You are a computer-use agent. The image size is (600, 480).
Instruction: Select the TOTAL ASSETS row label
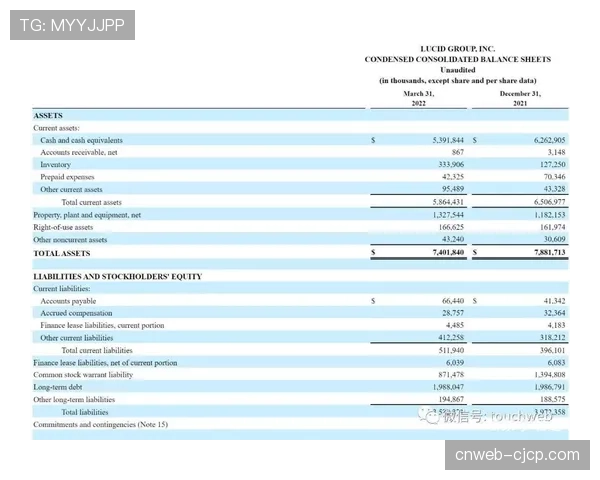coord(61,253)
